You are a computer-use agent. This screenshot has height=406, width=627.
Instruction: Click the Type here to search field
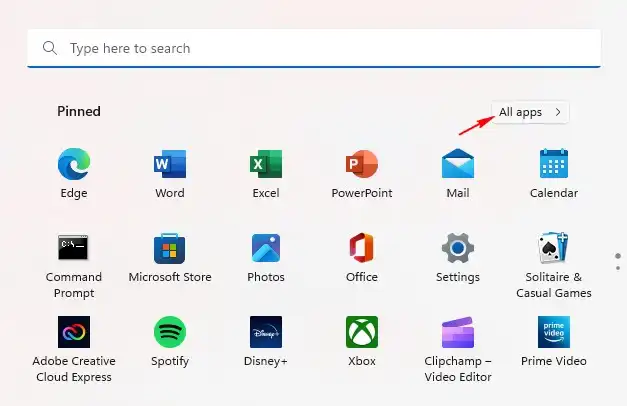[x=314, y=48]
